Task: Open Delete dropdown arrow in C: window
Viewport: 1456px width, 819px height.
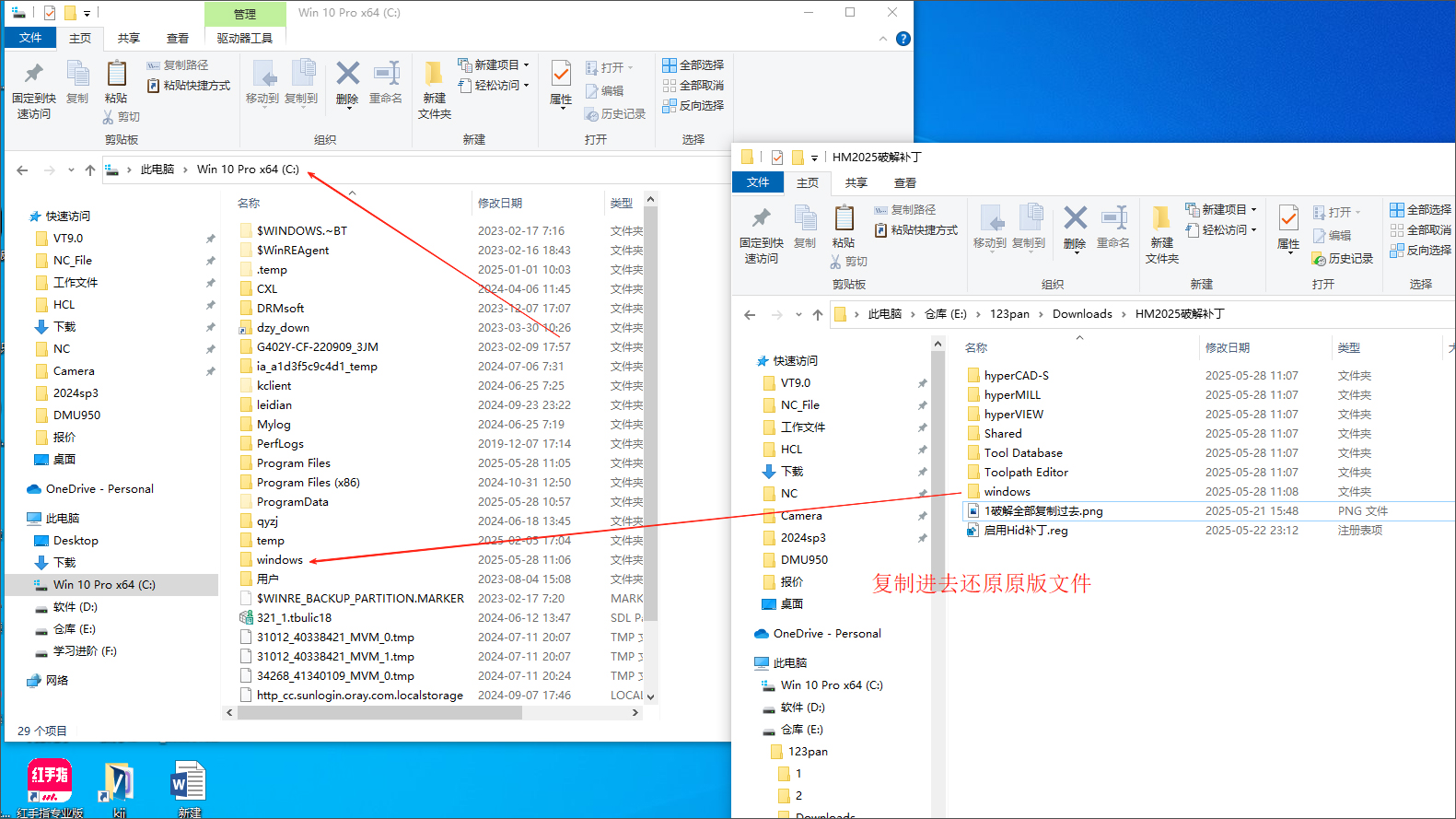Action: point(347,109)
